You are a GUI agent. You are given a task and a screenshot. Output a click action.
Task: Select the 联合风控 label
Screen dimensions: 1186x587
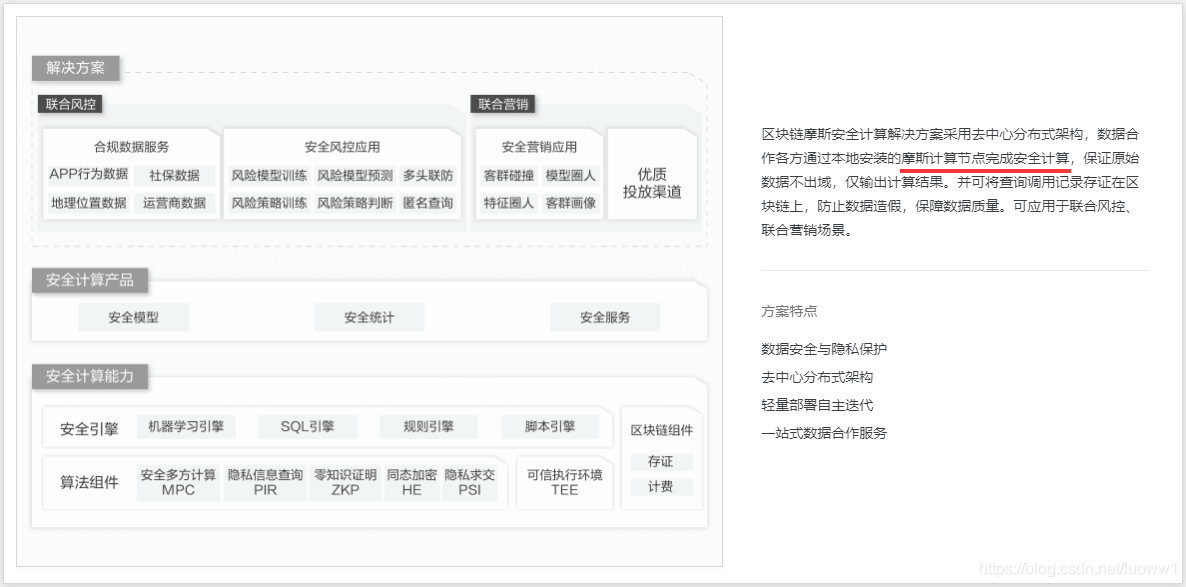coord(70,104)
